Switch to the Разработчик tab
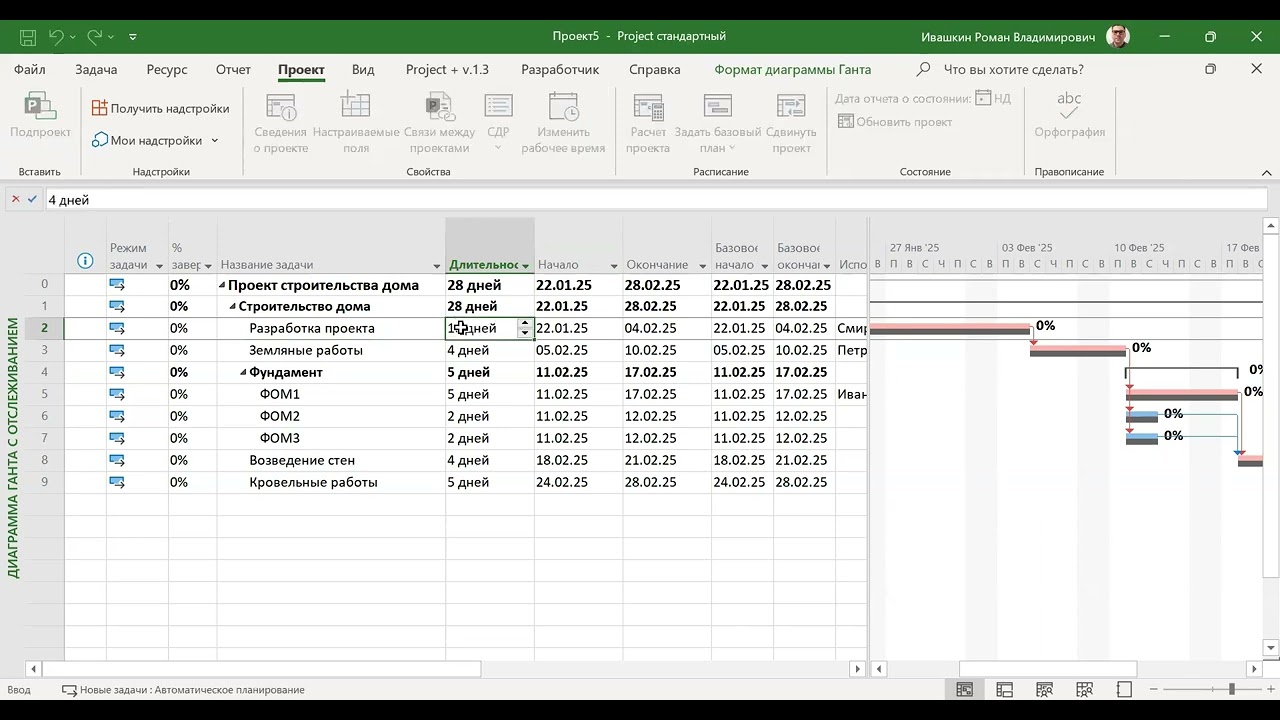This screenshot has height=720, width=1280. tap(560, 69)
